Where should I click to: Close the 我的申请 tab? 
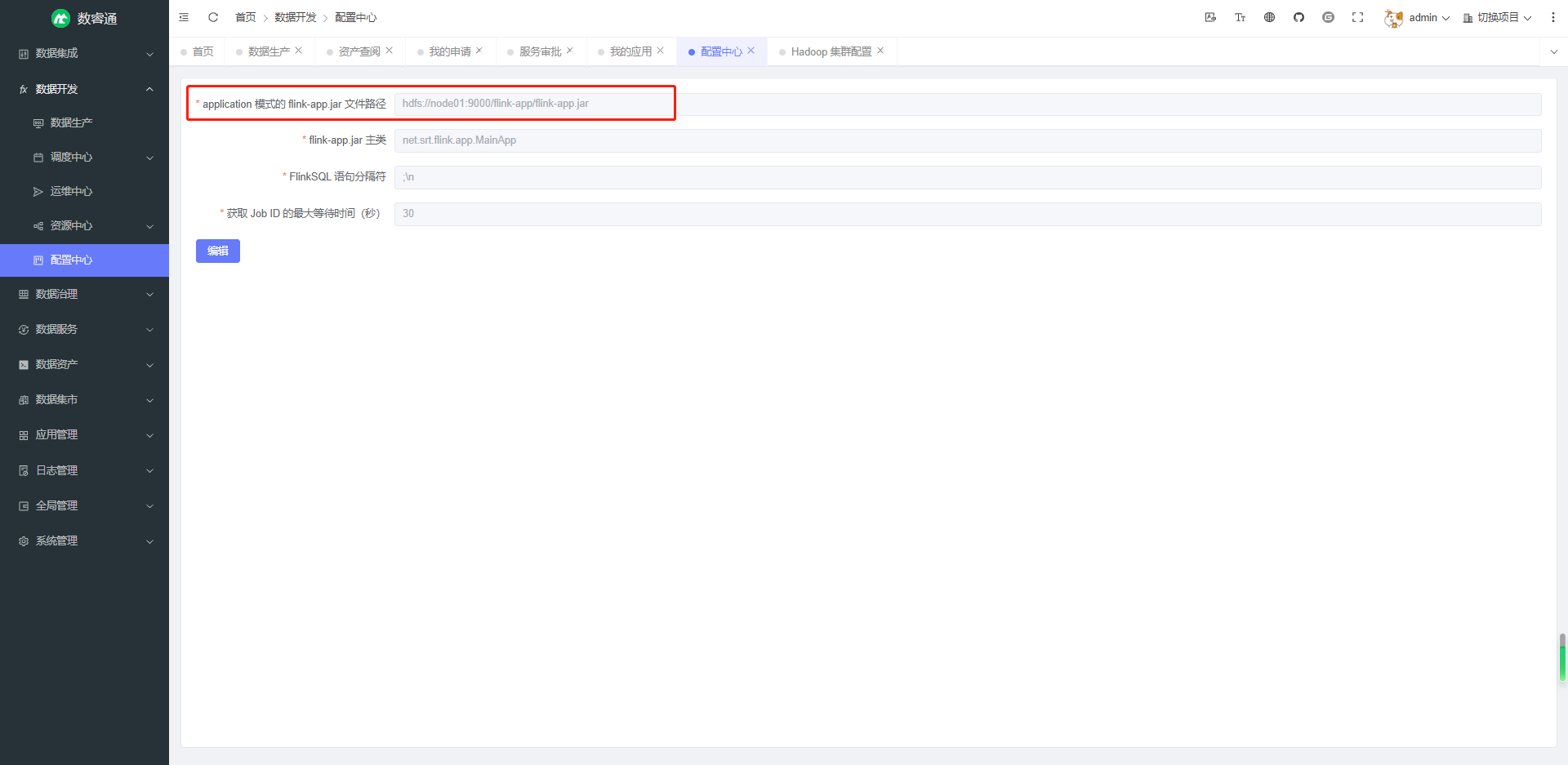click(479, 51)
